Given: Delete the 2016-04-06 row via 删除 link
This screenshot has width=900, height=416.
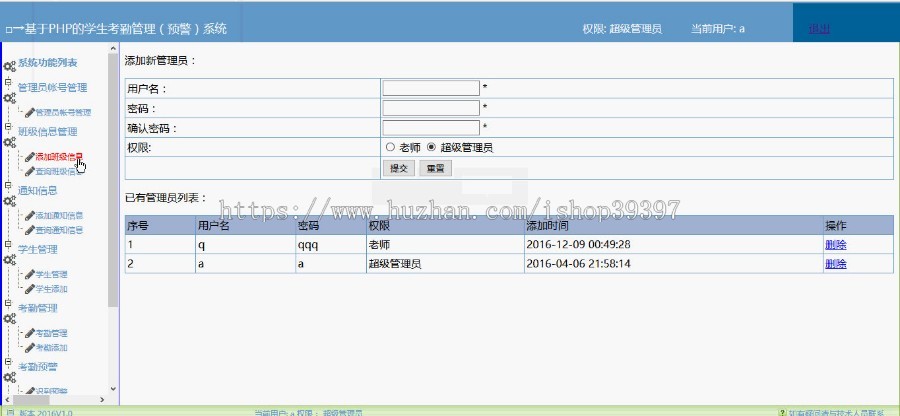Looking at the screenshot, I should [x=836, y=264].
